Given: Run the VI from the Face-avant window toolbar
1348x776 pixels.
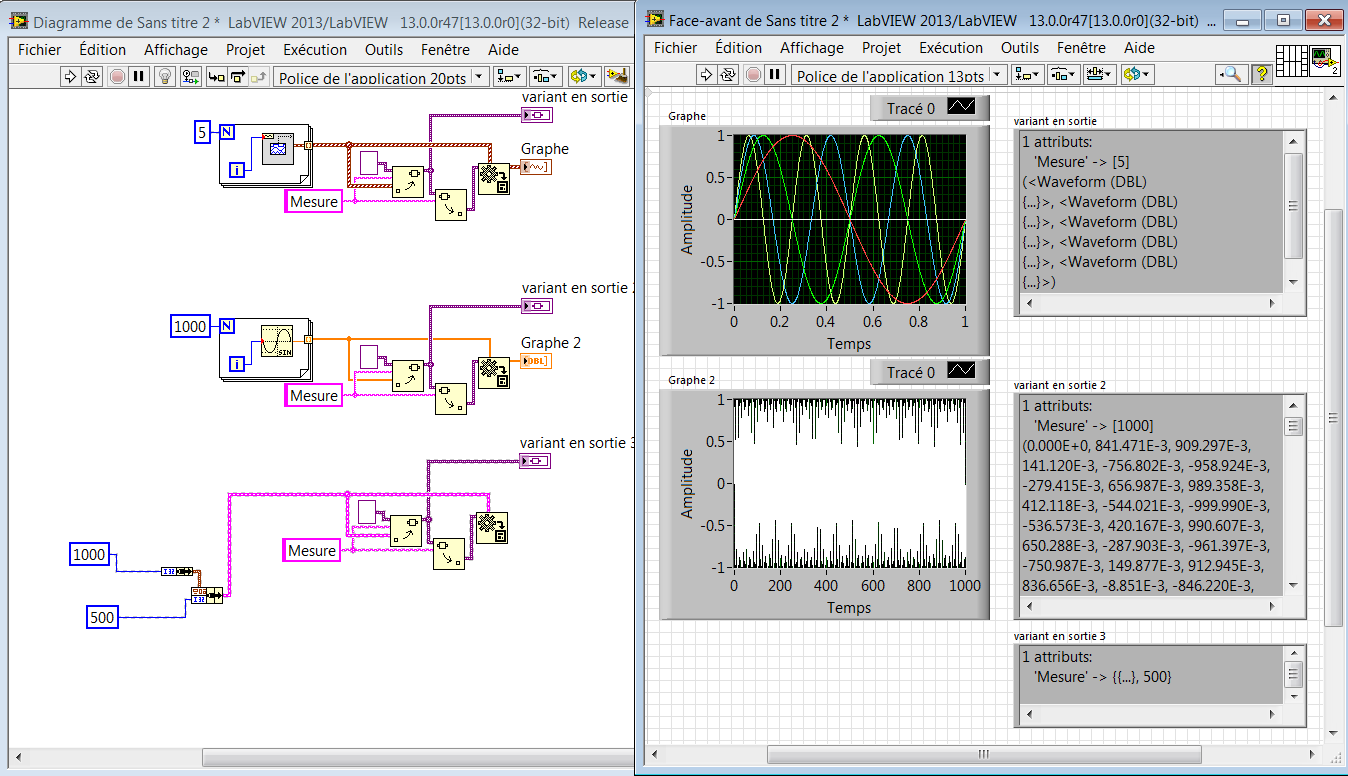Looking at the screenshot, I should point(707,74).
